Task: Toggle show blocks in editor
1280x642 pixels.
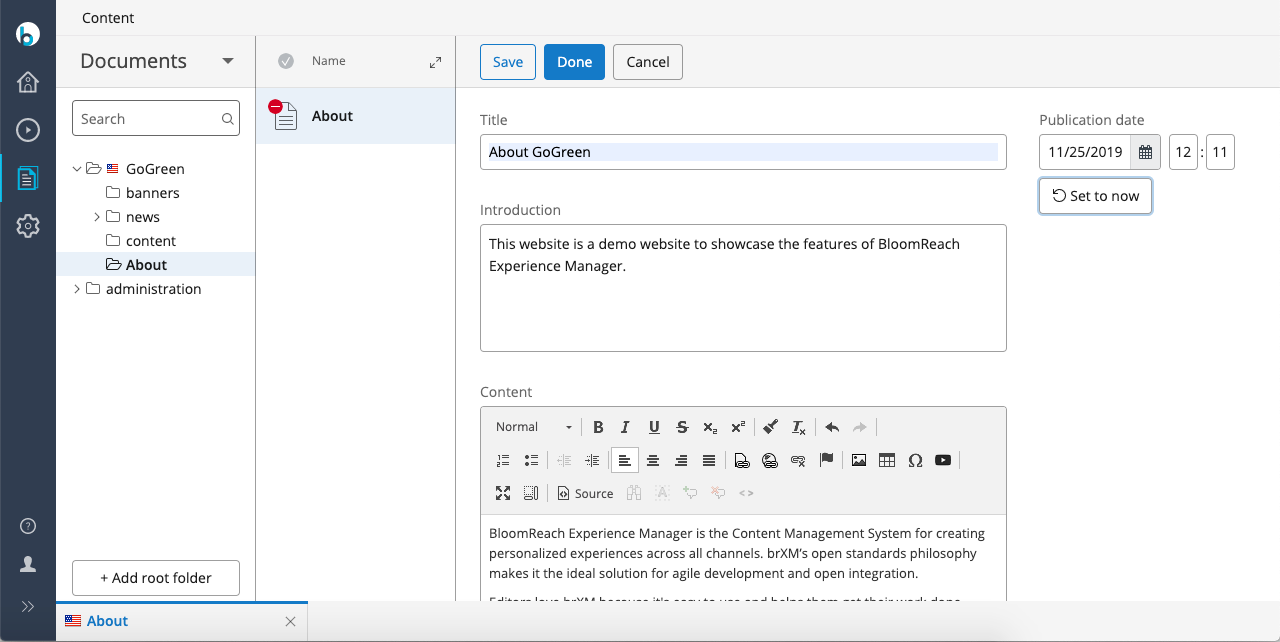Action: [531, 493]
